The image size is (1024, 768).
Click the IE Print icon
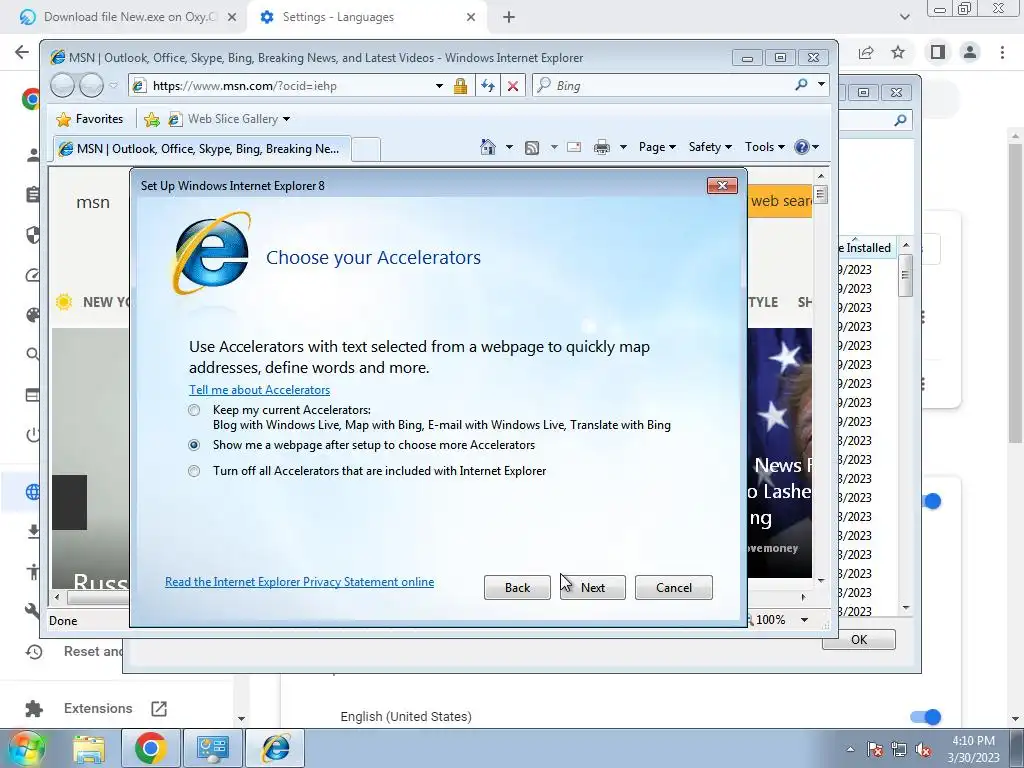(601, 148)
